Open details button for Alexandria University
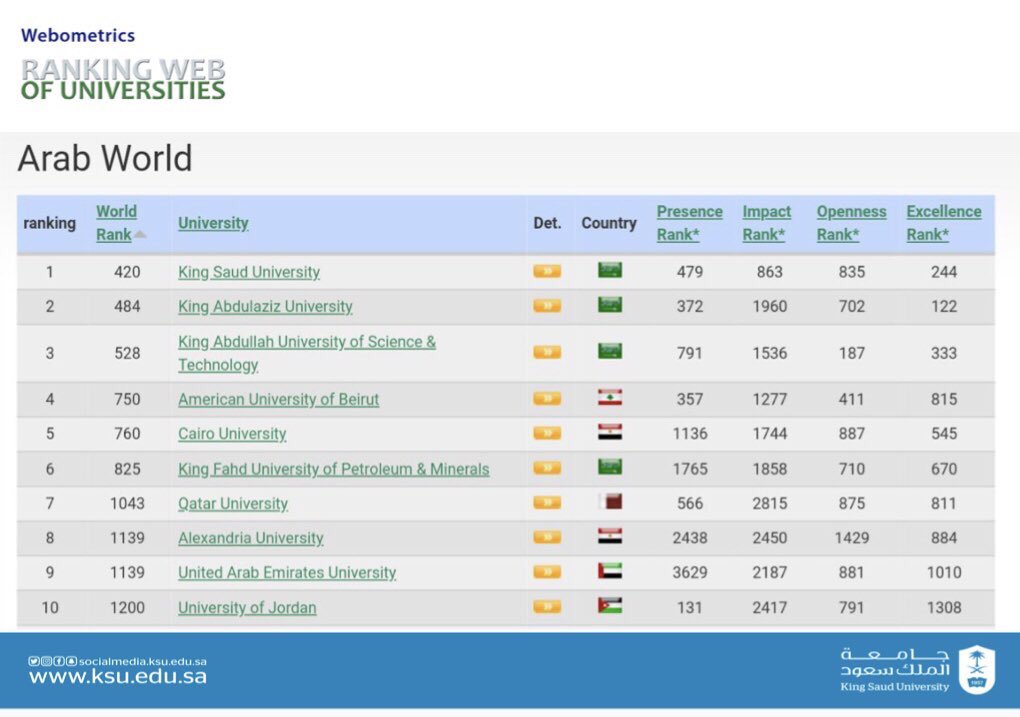 [x=547, y=537]
